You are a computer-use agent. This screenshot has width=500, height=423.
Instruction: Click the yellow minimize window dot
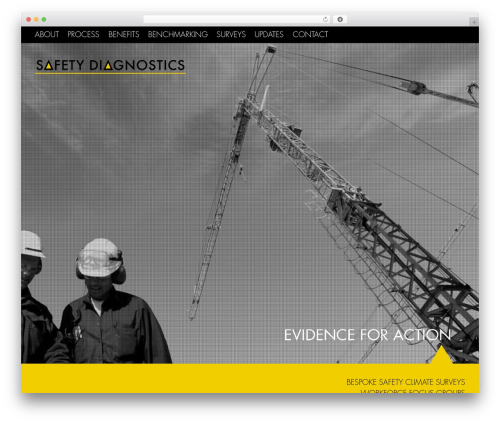tap(36, 20)
